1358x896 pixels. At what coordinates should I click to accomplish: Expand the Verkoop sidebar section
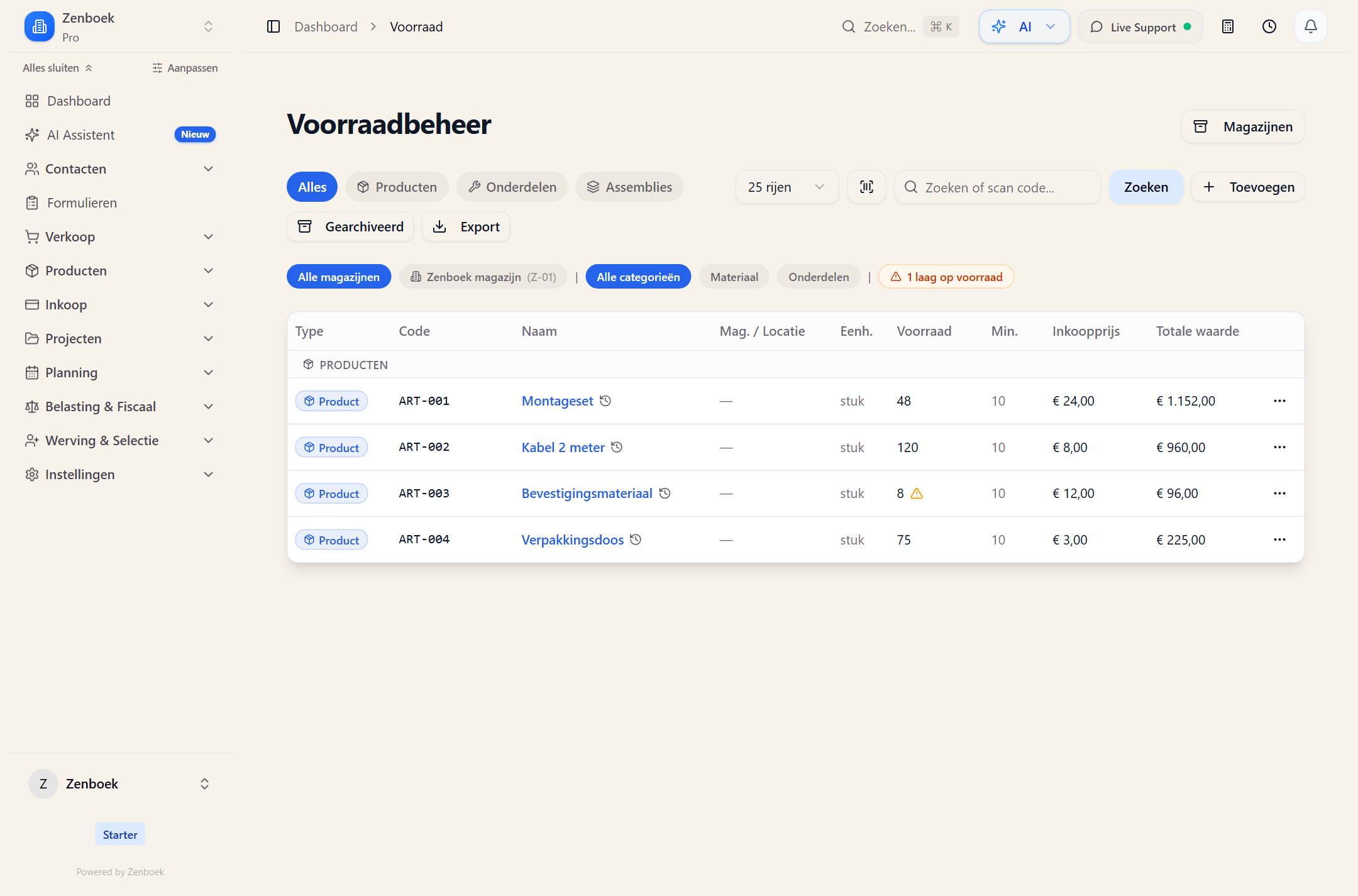tap(119, 236)
